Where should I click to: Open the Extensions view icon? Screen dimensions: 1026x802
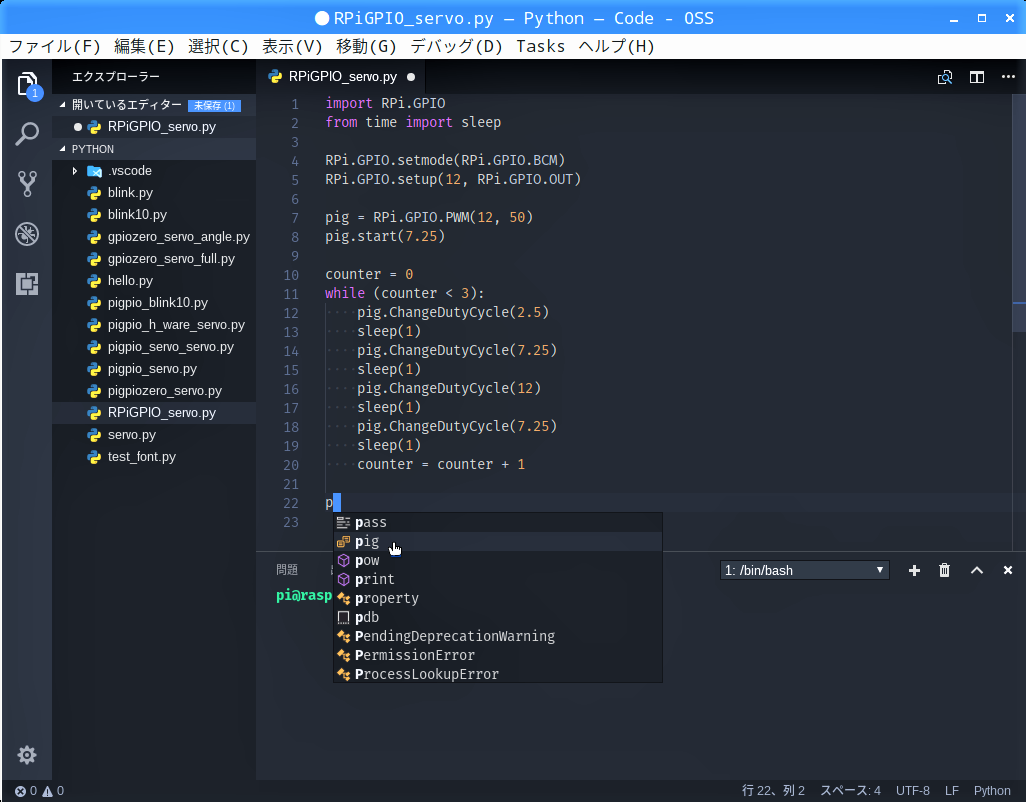27,284
